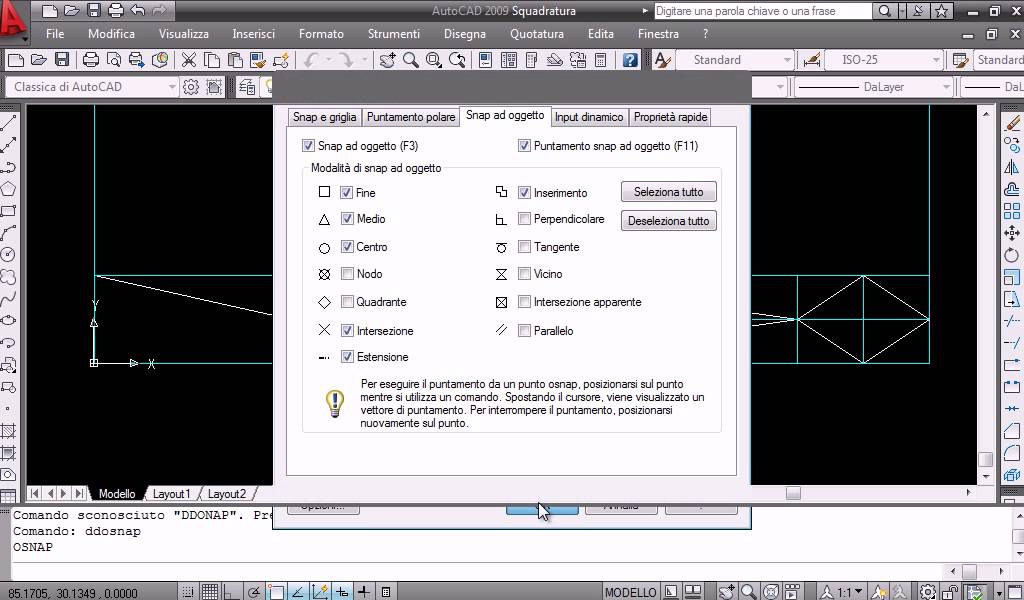
Task: Select the Zoom Window tool
Action: [x=434, y=60]
